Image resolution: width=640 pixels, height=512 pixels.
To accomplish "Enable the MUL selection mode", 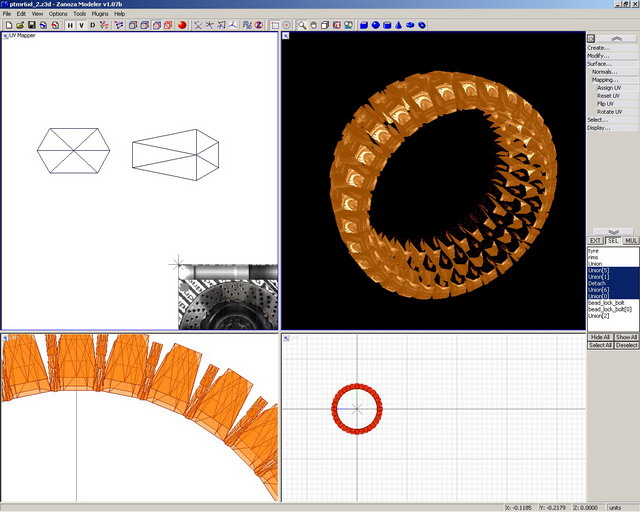I will tap(630, 240).
